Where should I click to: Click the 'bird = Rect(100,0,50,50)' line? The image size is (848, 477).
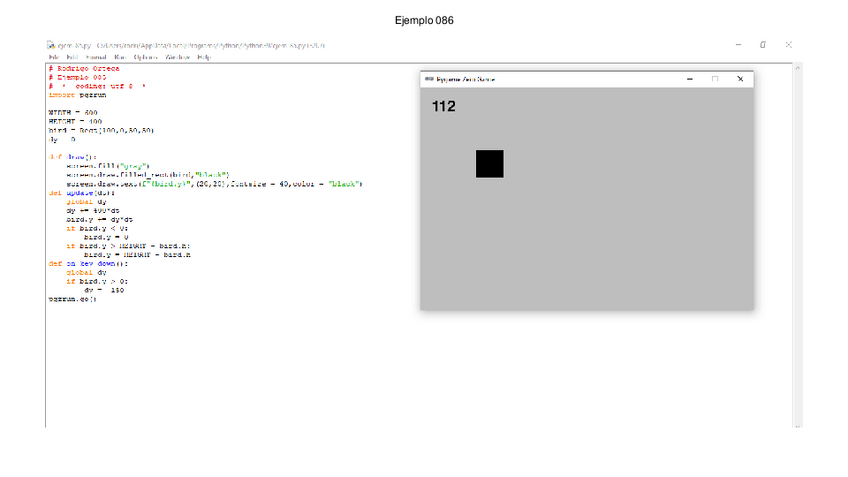click(x=102, y=130)
